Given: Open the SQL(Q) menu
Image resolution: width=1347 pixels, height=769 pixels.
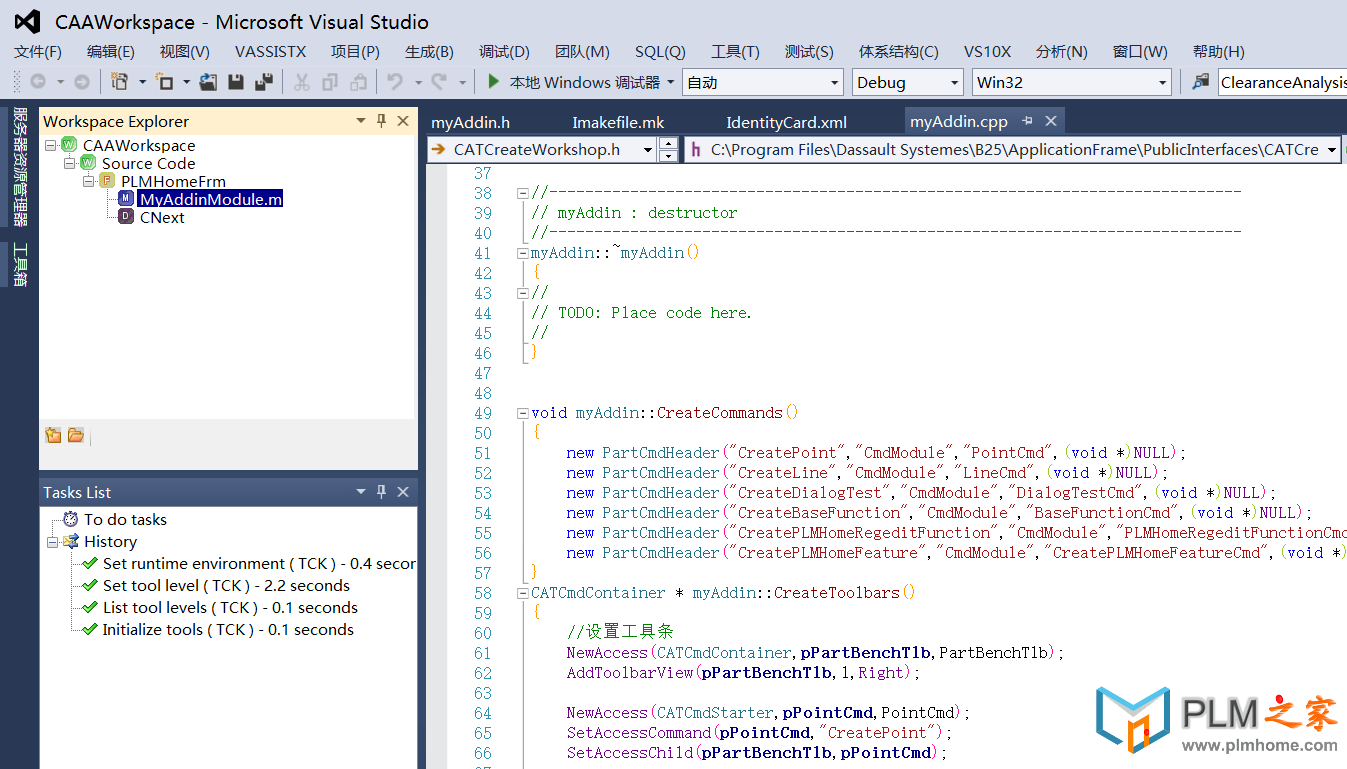Looking at the screenshot, I should tap(660, 52).
